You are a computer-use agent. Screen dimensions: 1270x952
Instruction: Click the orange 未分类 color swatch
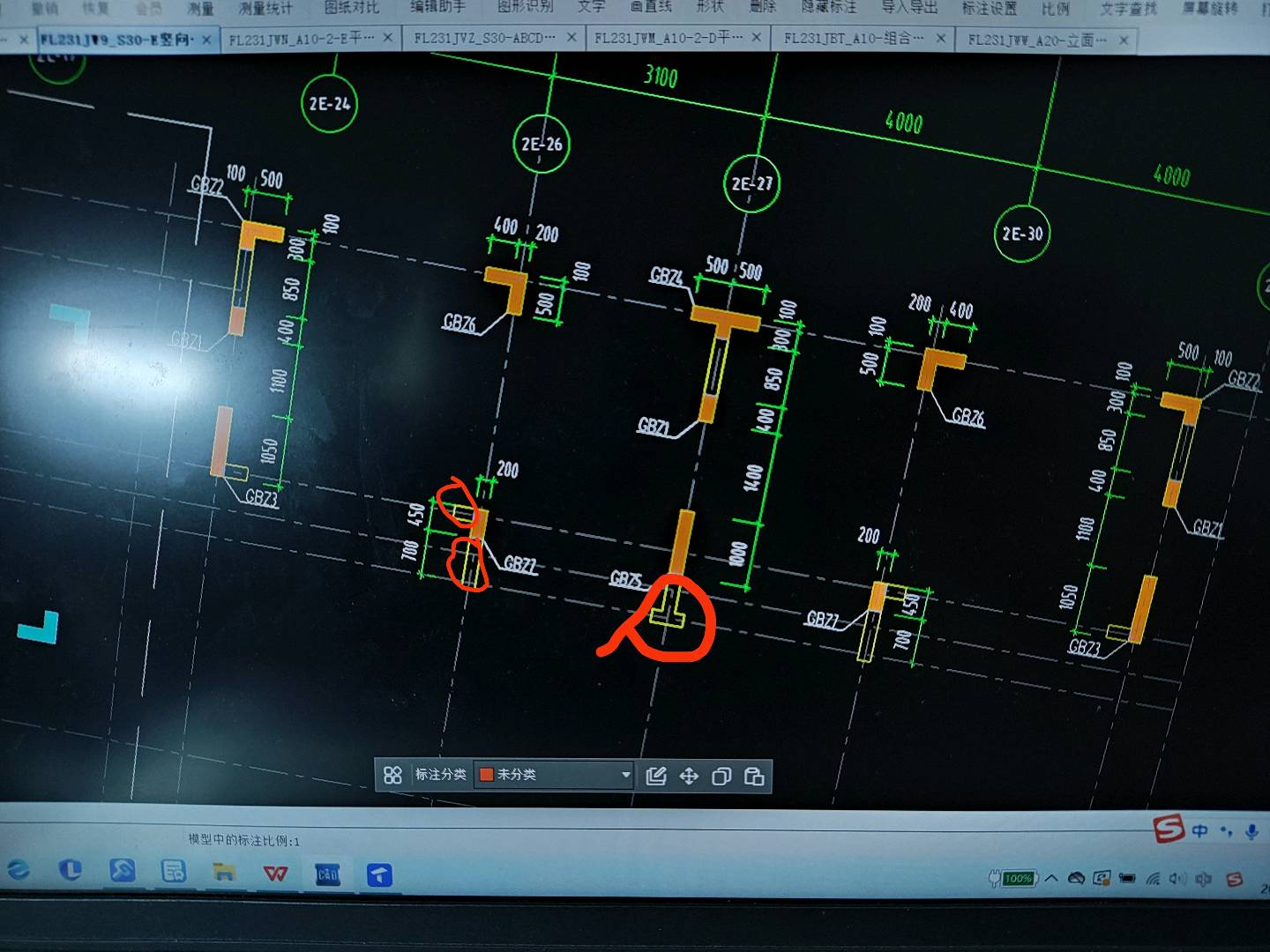pos(486,775)
